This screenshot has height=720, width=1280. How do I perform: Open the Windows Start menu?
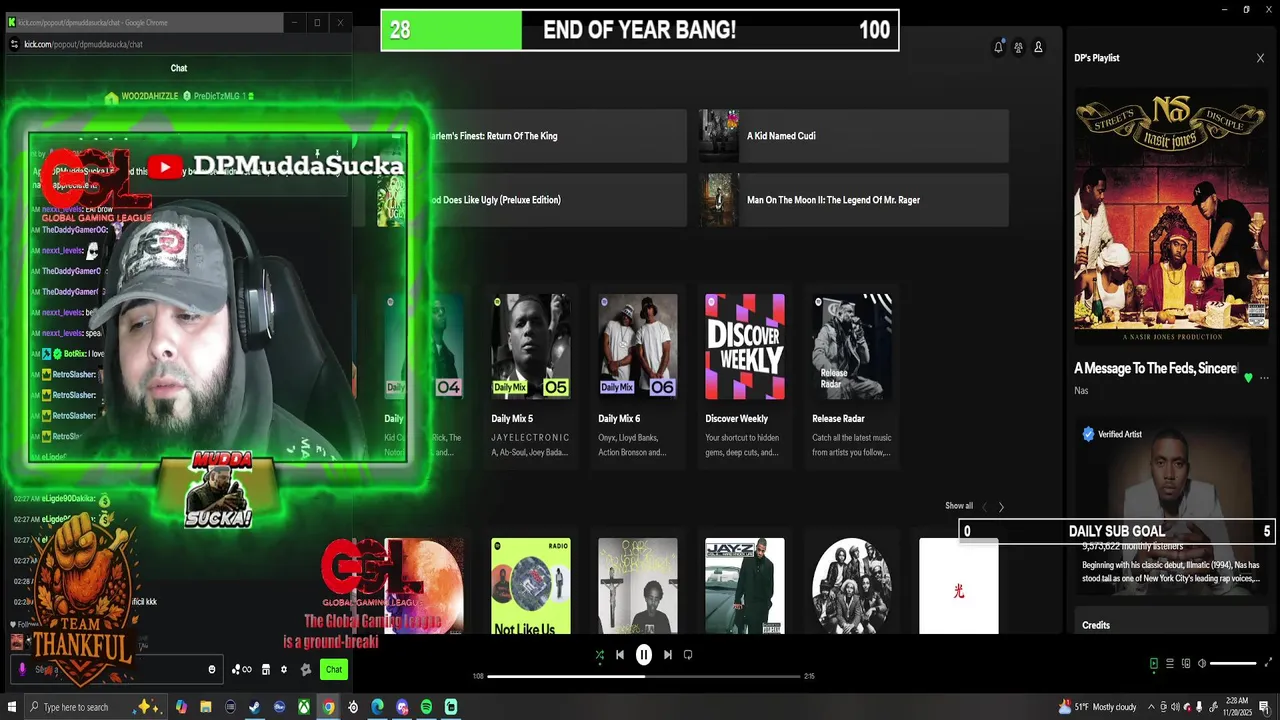tap(12, 707)
